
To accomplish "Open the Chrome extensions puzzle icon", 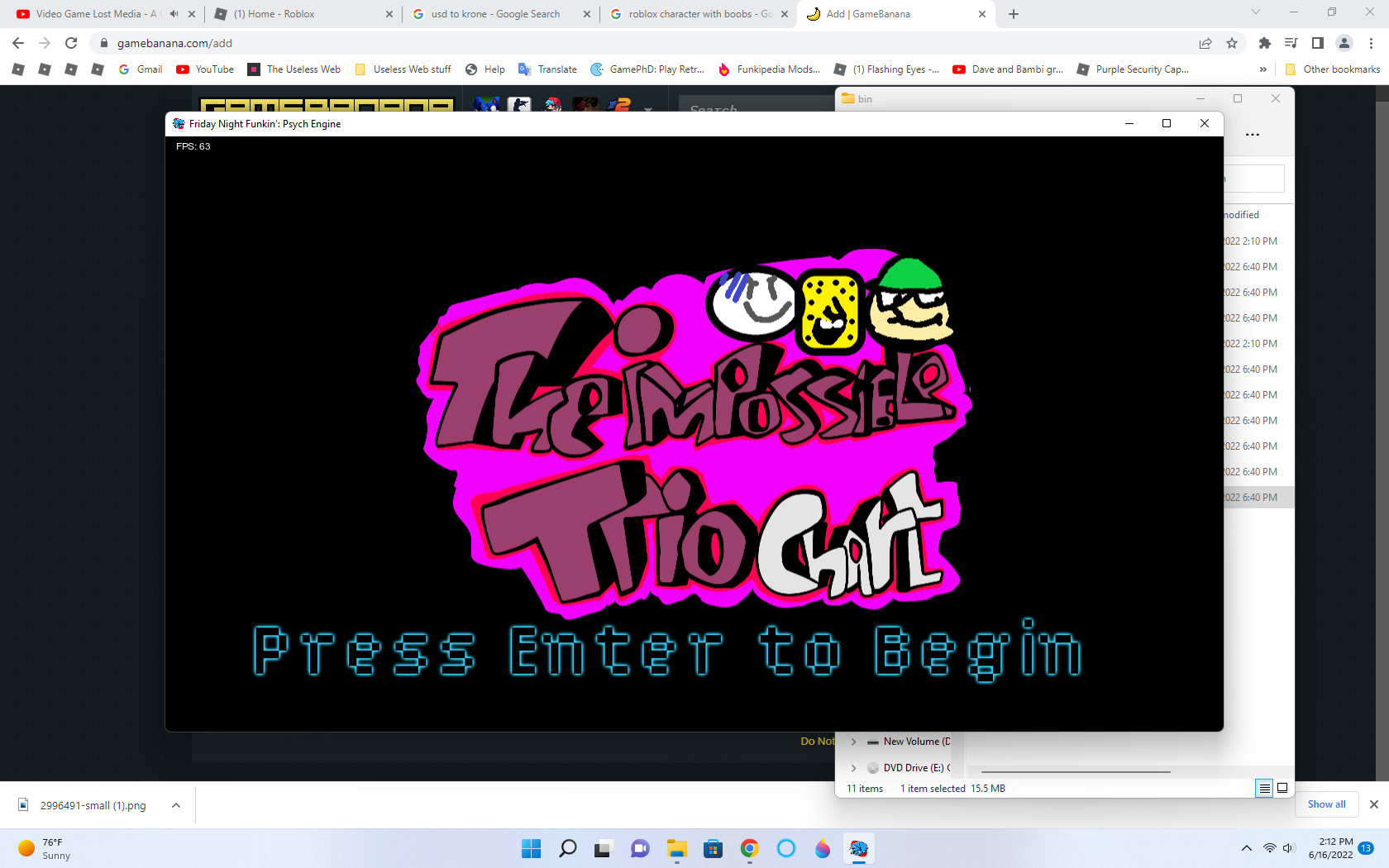I will (1264, 43).
